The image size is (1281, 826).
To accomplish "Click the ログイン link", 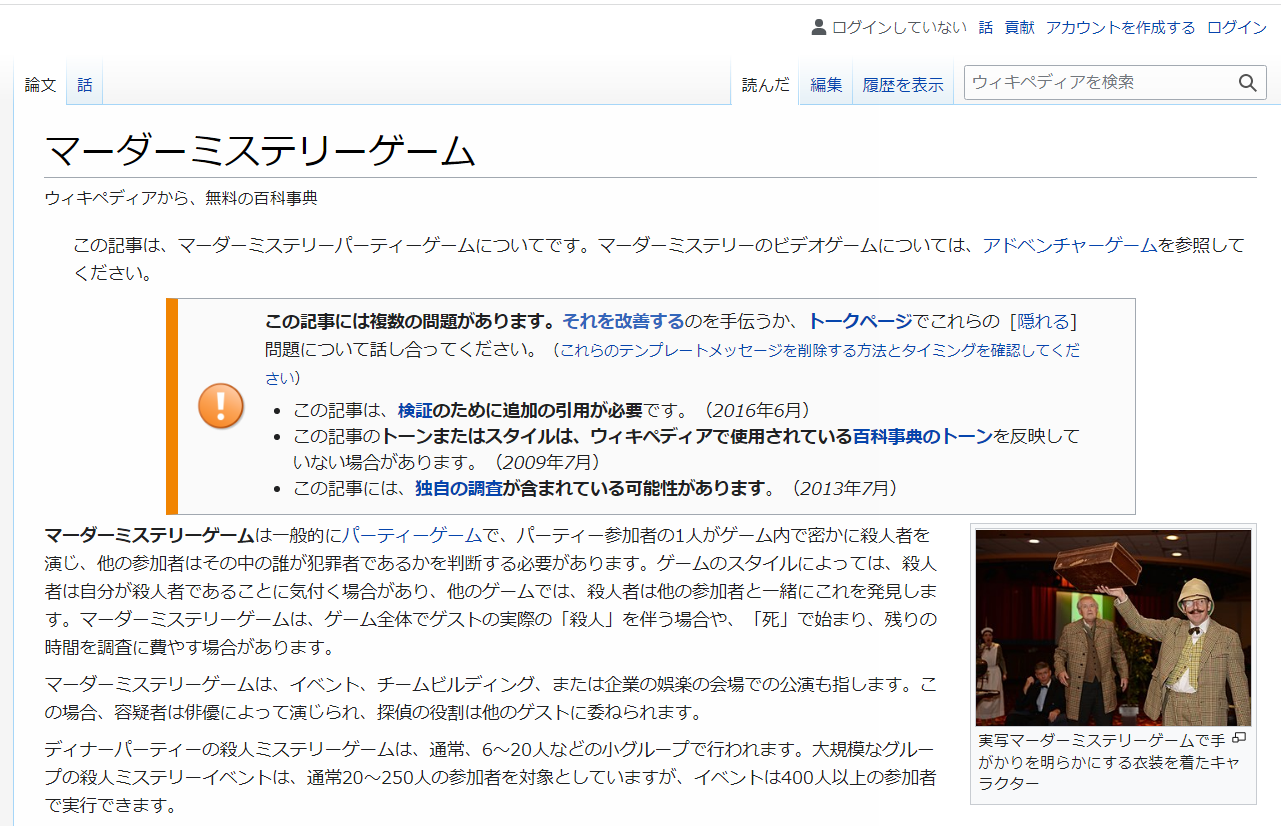I will 1236,27.
